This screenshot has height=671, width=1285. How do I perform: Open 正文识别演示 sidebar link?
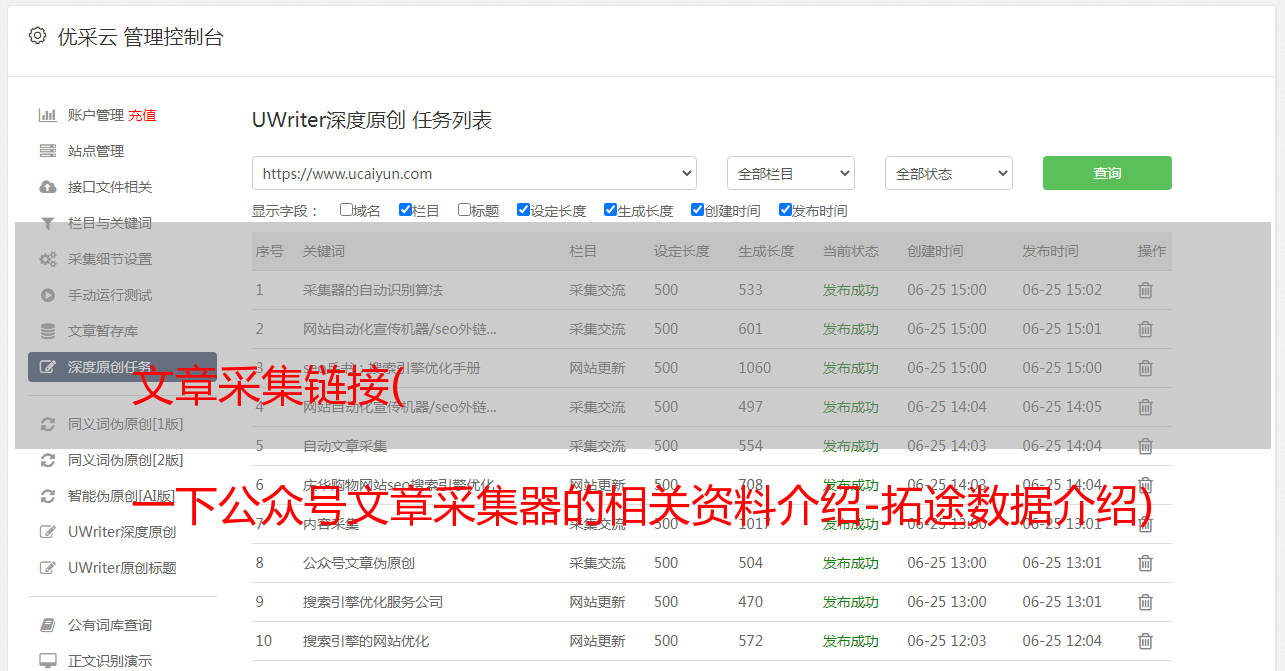coord(110,661)
